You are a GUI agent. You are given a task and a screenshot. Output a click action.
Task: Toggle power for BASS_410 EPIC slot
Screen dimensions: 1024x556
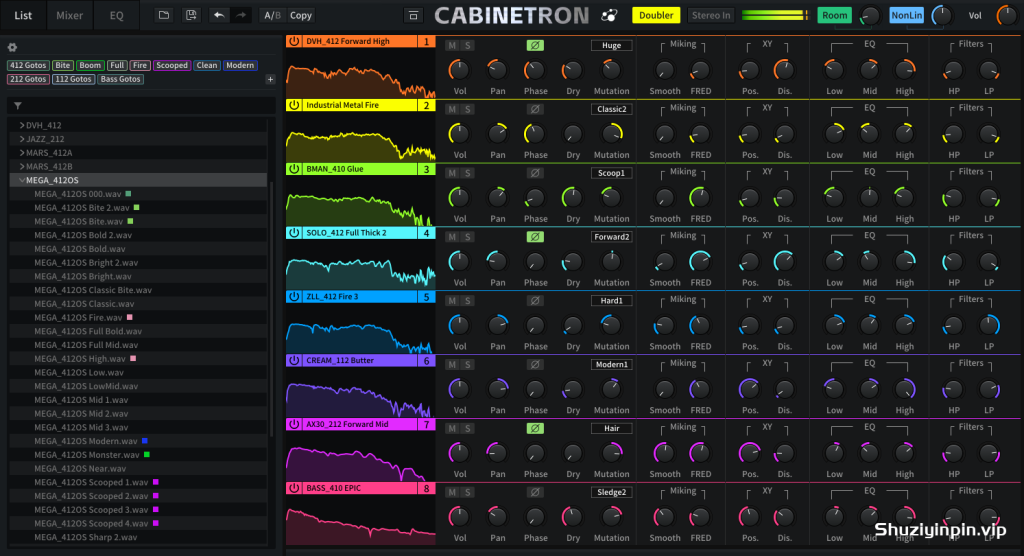click(x=295, y=488)
